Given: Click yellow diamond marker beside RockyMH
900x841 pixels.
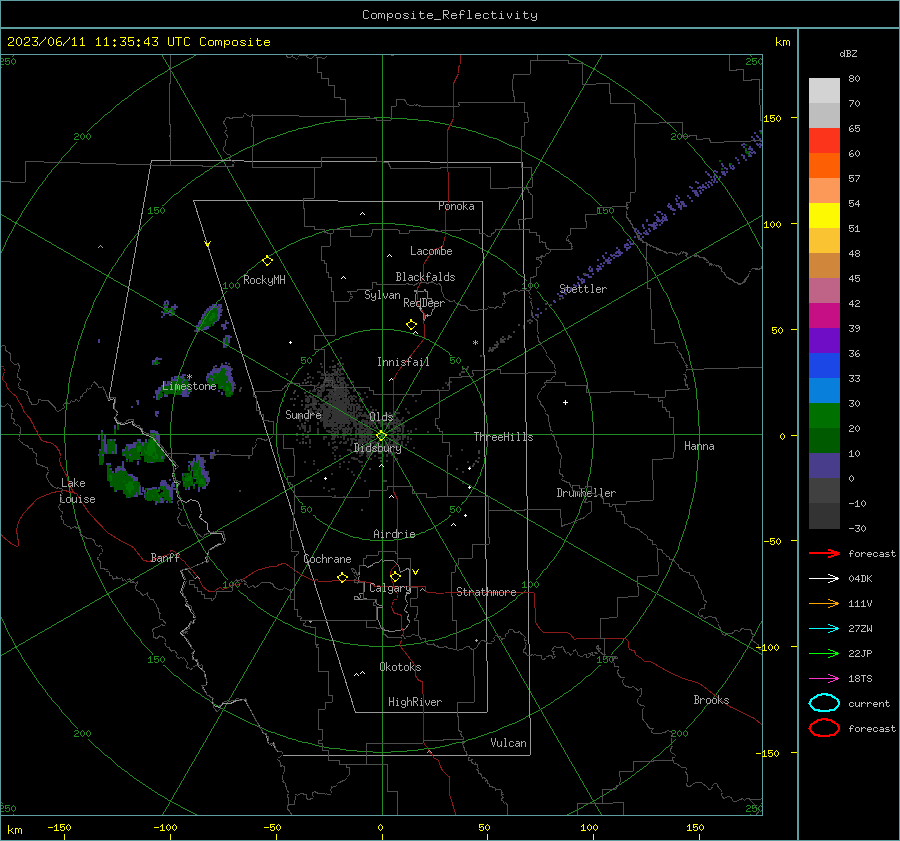Looking at the screenshot, I should click(x=267, y=261).
